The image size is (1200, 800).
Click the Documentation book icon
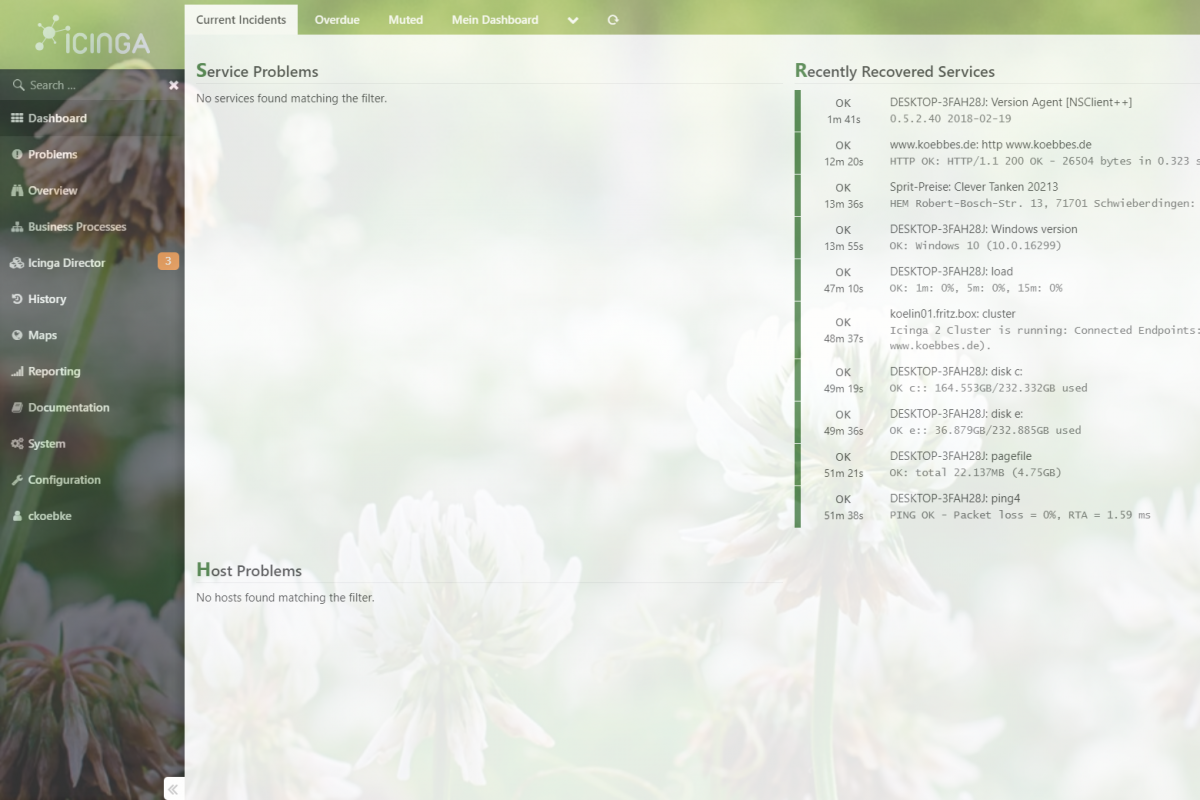point(17,407)
